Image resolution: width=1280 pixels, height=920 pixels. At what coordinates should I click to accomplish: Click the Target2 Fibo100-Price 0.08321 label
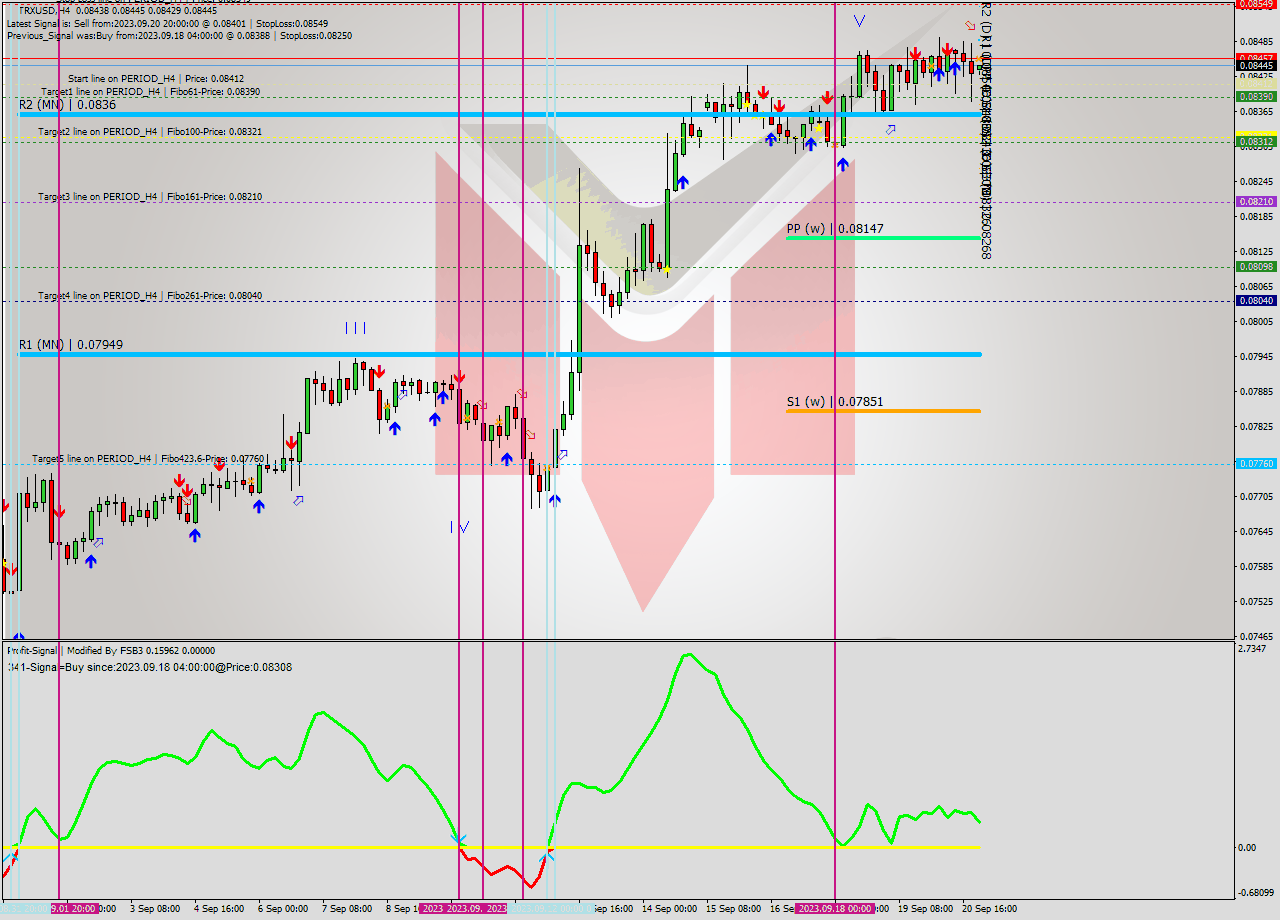pos(150,131)
